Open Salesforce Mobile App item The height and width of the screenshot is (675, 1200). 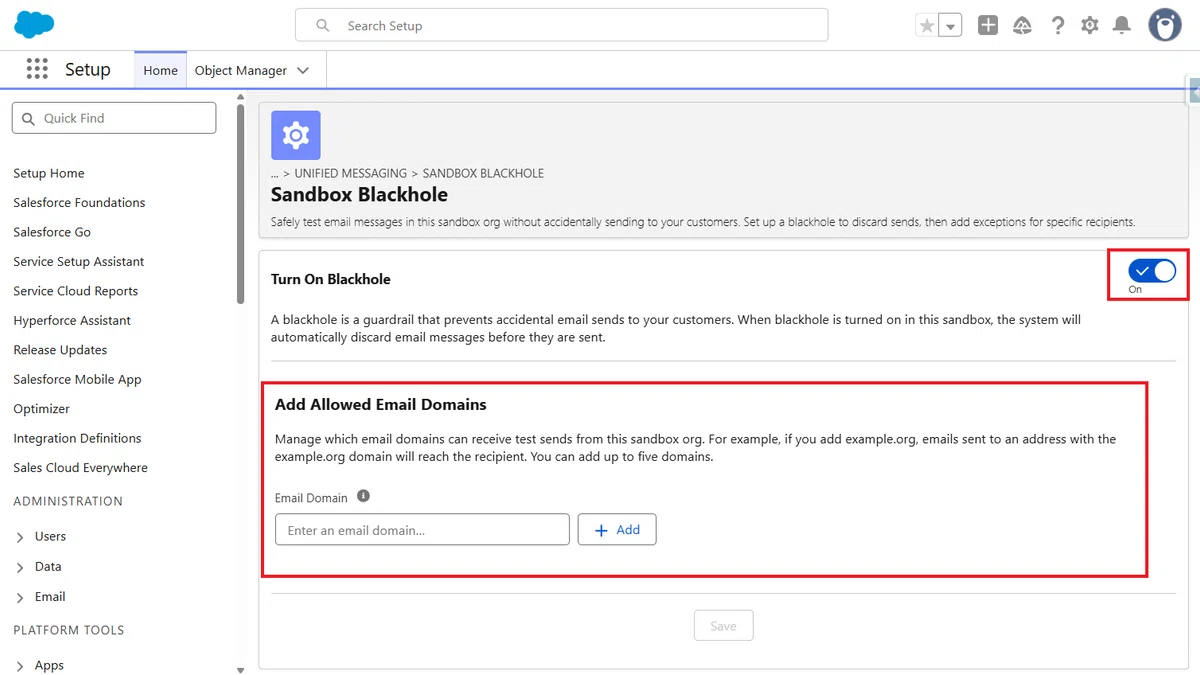pos(77,379)
